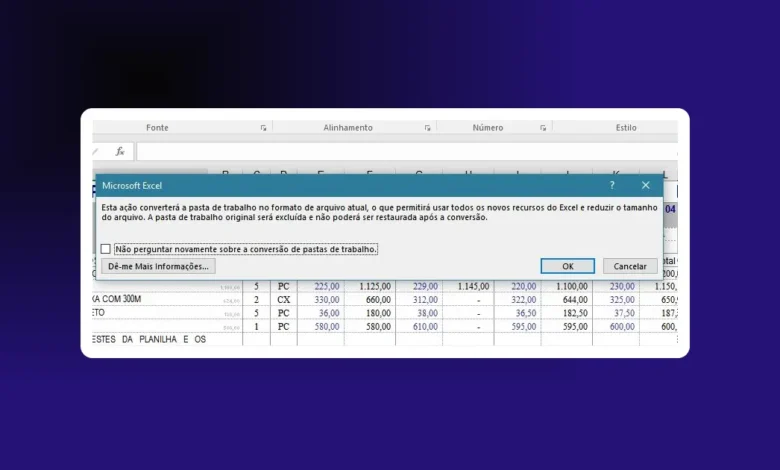Select the cell with value 1.125,00
This screenshot has width=780, height=470.
coord(370,286)
